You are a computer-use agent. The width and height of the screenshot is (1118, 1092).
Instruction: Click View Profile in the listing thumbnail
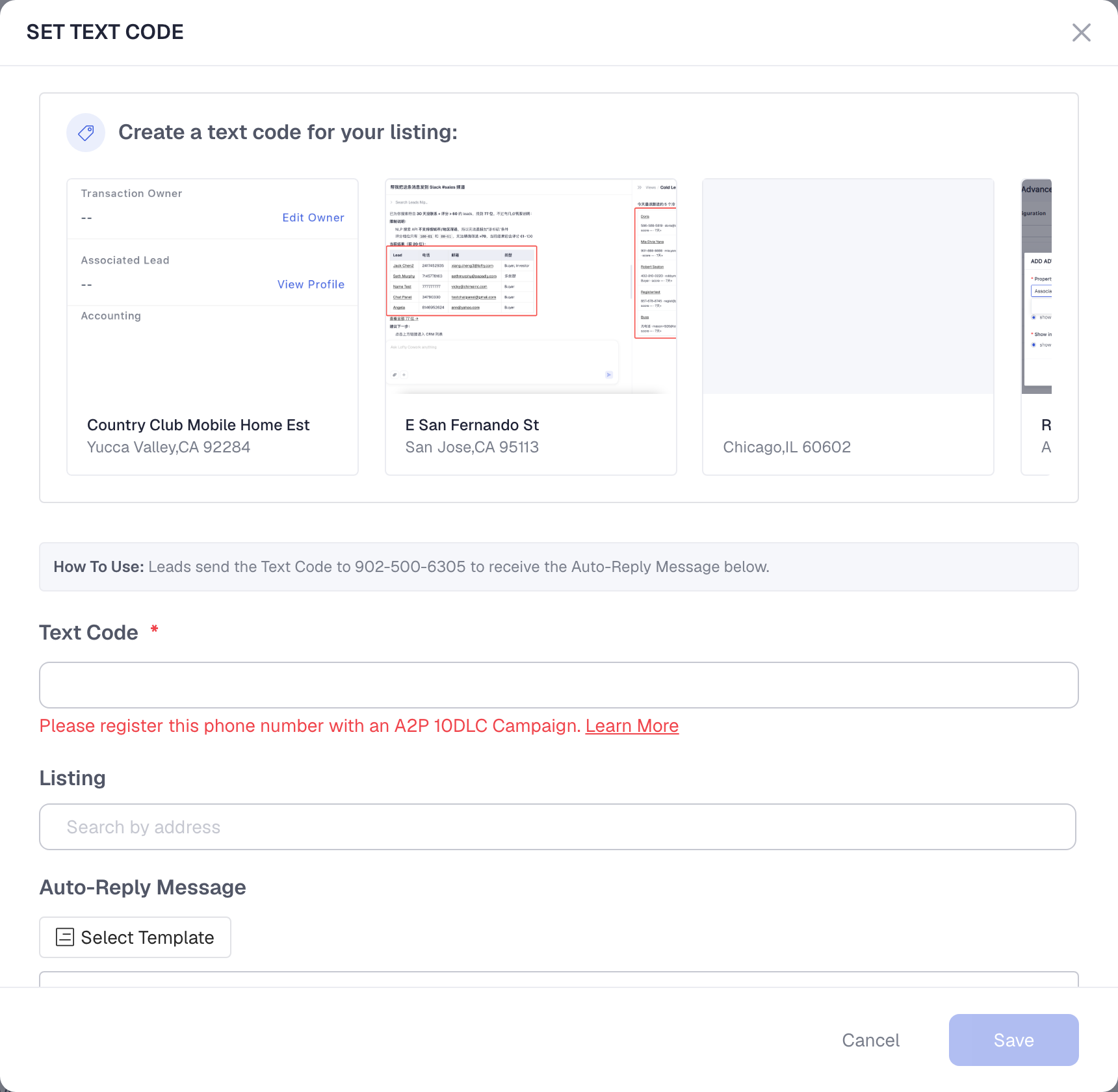coord(311,285)
